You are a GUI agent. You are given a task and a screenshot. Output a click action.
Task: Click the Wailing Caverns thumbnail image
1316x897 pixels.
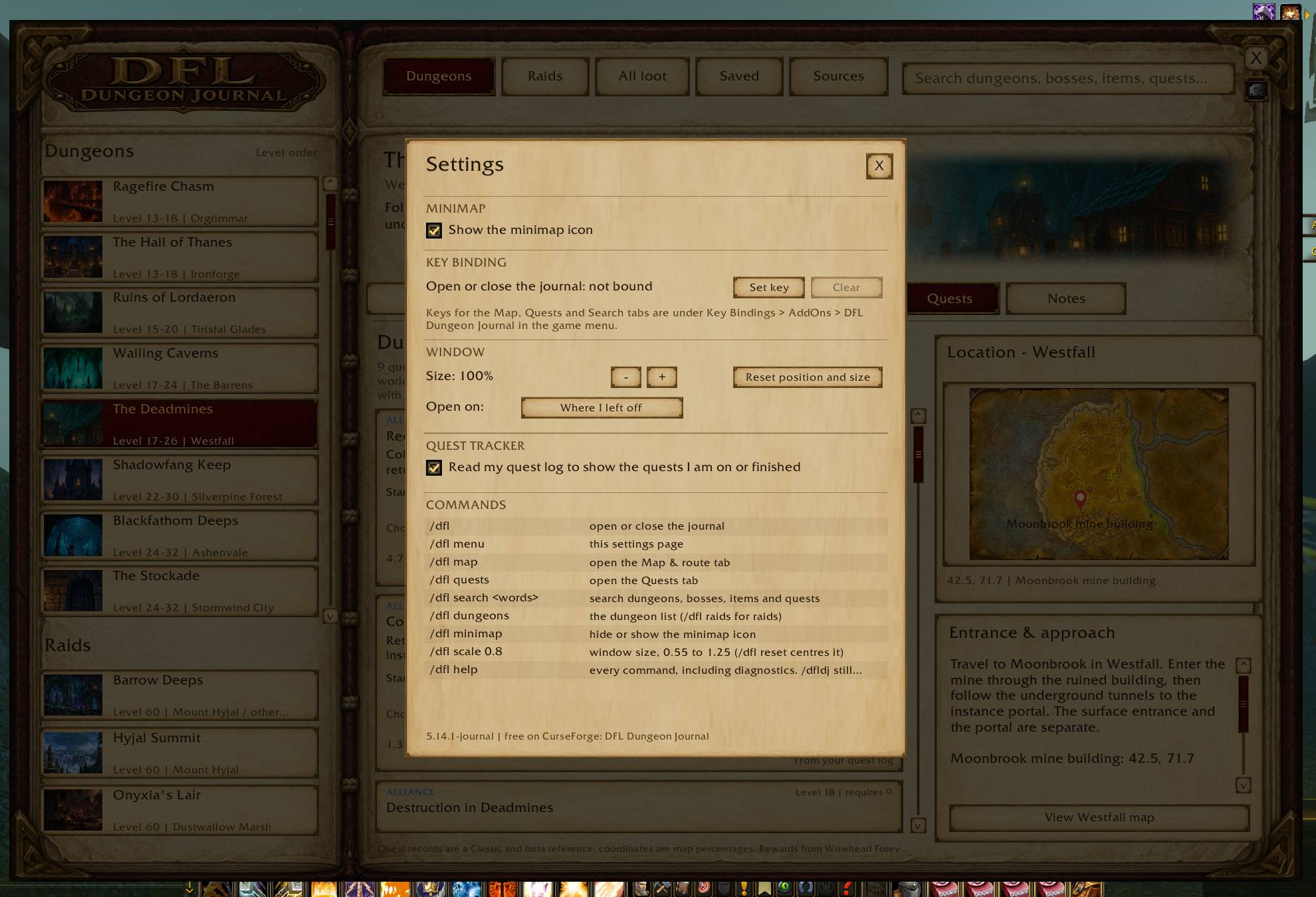pyautogui.click(x=73, y=367)
